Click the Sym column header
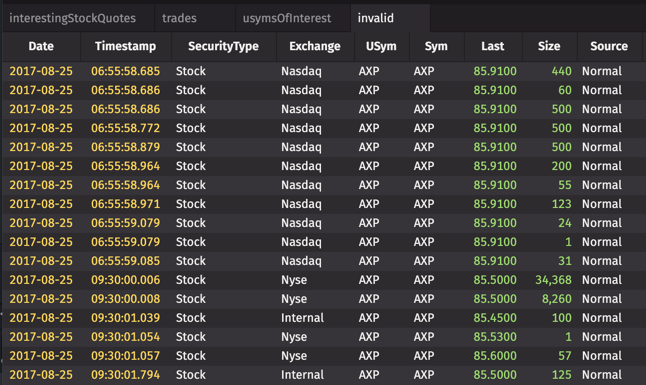 point(436,46)
